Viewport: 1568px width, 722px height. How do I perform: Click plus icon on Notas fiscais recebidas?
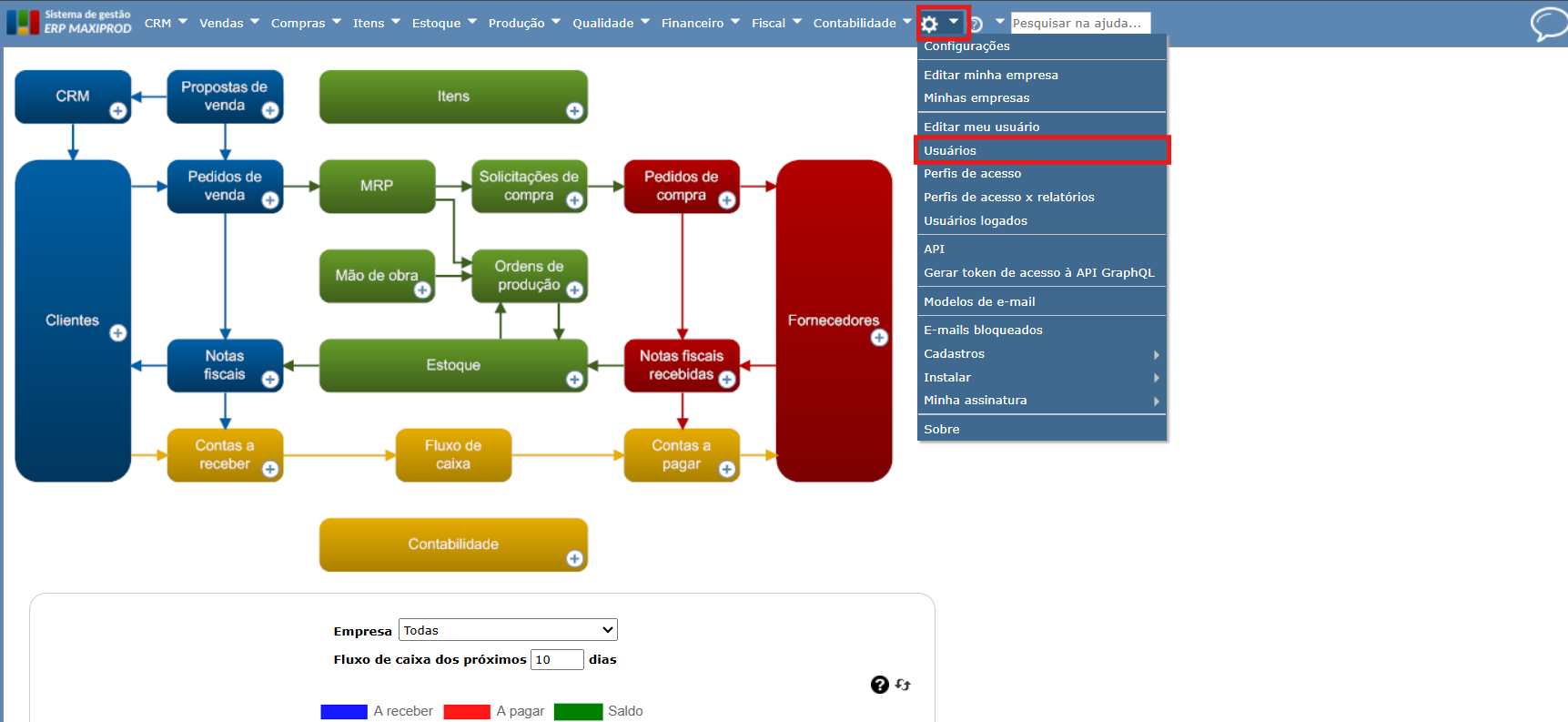[x=726, y=380]
